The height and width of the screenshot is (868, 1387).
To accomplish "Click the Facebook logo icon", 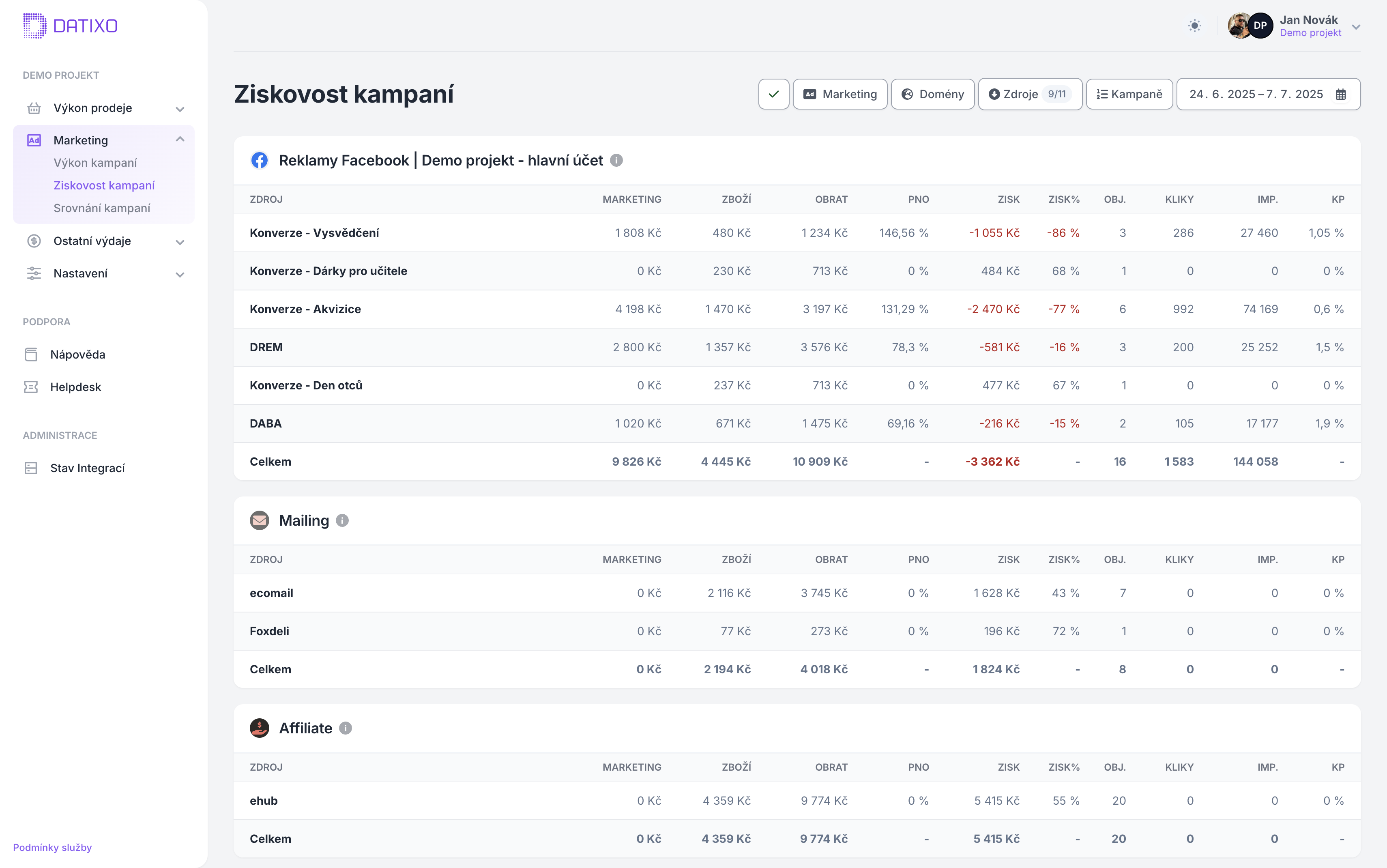I will tap(260, 160).
